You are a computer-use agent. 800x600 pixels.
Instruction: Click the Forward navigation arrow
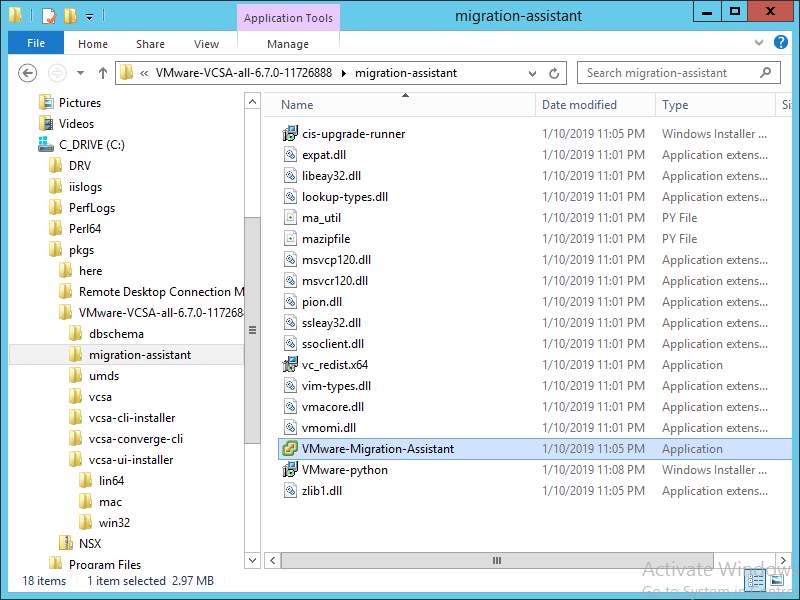pos(57,73)
